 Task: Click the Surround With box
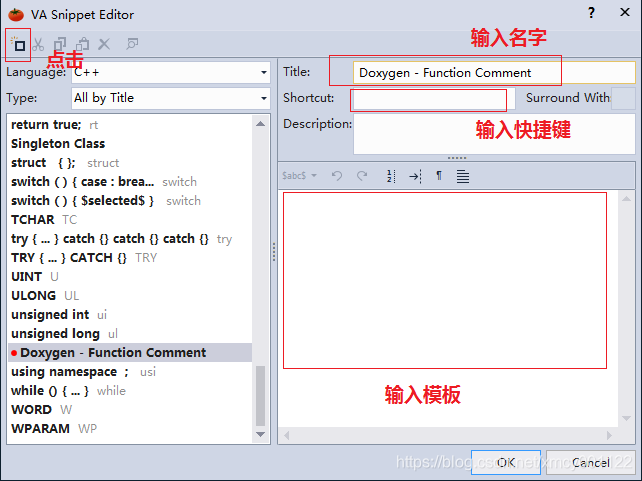tap(623, 98)
